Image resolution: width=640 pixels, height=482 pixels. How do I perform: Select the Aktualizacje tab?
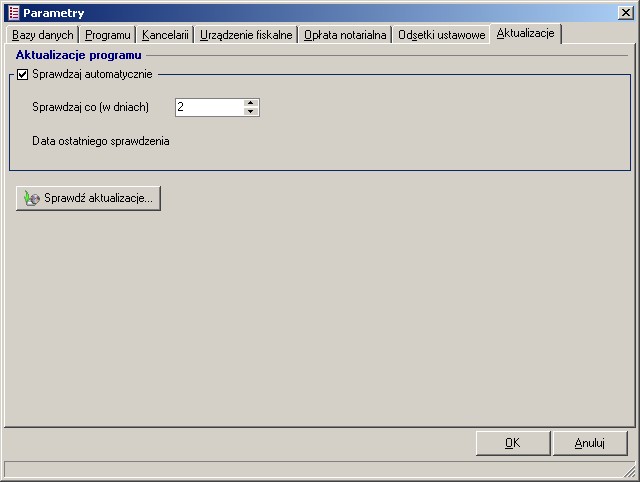pos(526,34)
